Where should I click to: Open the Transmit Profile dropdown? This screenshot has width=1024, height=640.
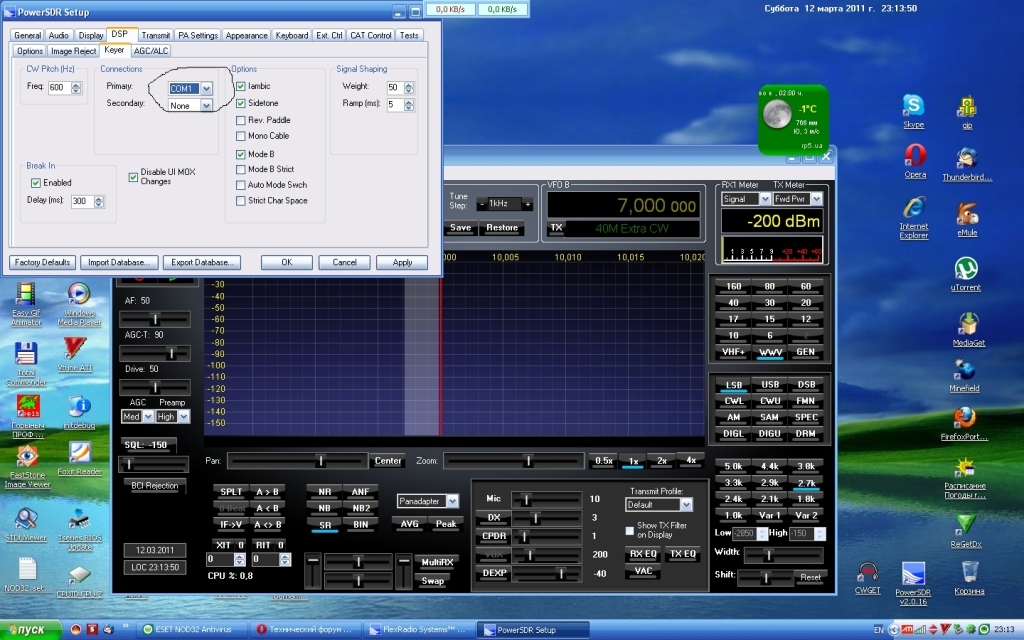686,505
